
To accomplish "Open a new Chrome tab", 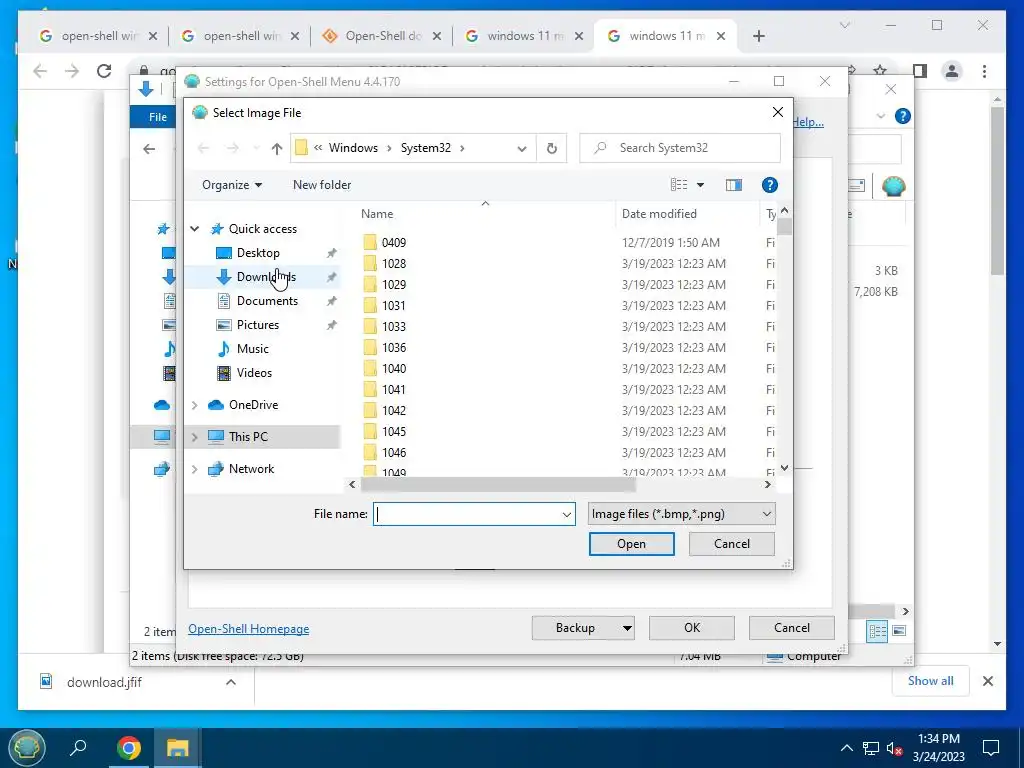I will pos(758,36).
